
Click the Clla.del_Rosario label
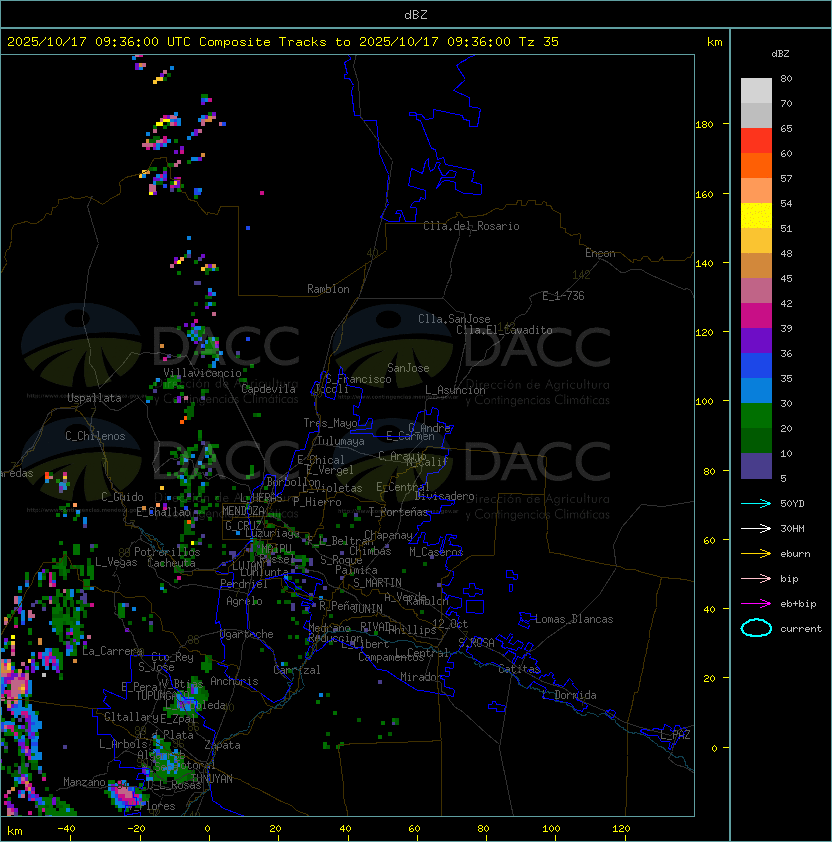tap(471, 226)
